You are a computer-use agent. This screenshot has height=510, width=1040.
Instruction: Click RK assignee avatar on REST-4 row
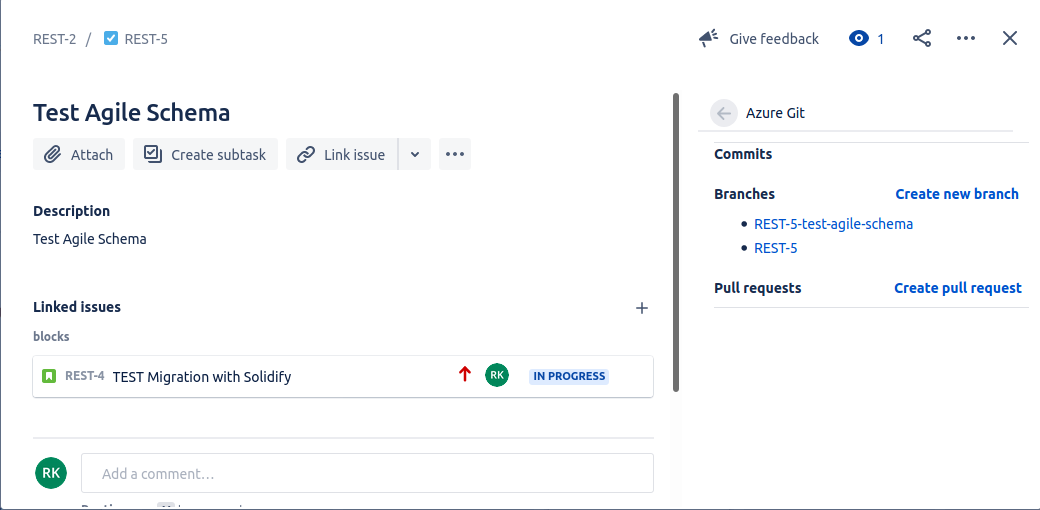tap(497, 375)
